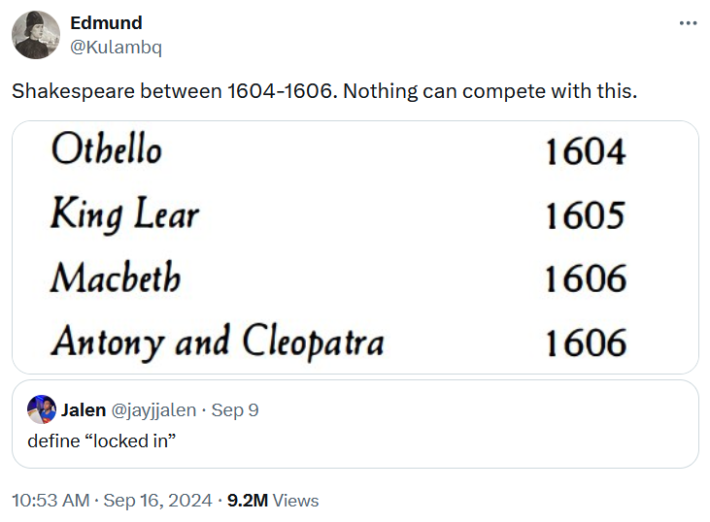Open the 9.2M Views count
Screen dimensions: 710x522
248,500
